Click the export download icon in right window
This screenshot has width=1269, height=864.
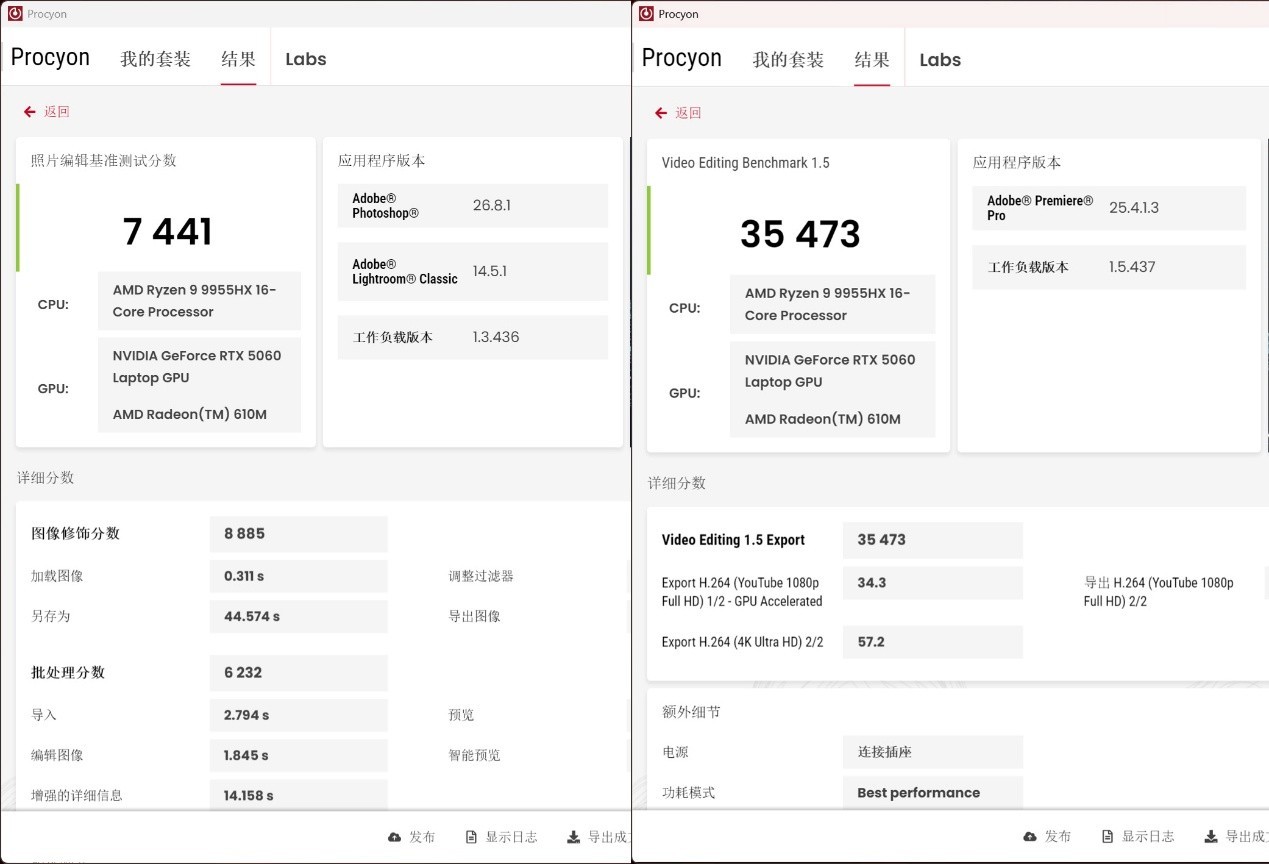tap(1210, 836)
